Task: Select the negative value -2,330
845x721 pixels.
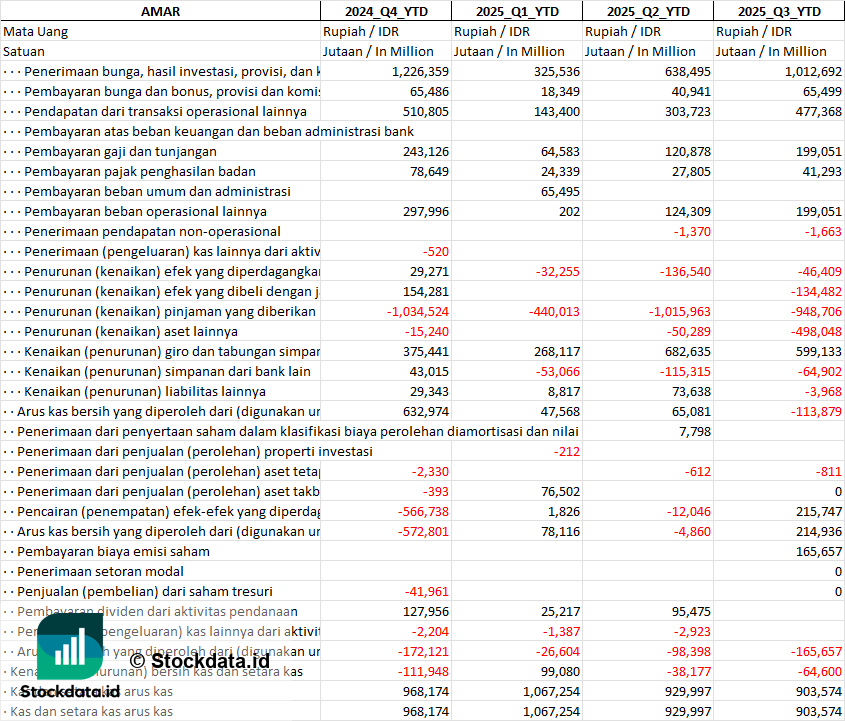Action: (x=430, y=472)
